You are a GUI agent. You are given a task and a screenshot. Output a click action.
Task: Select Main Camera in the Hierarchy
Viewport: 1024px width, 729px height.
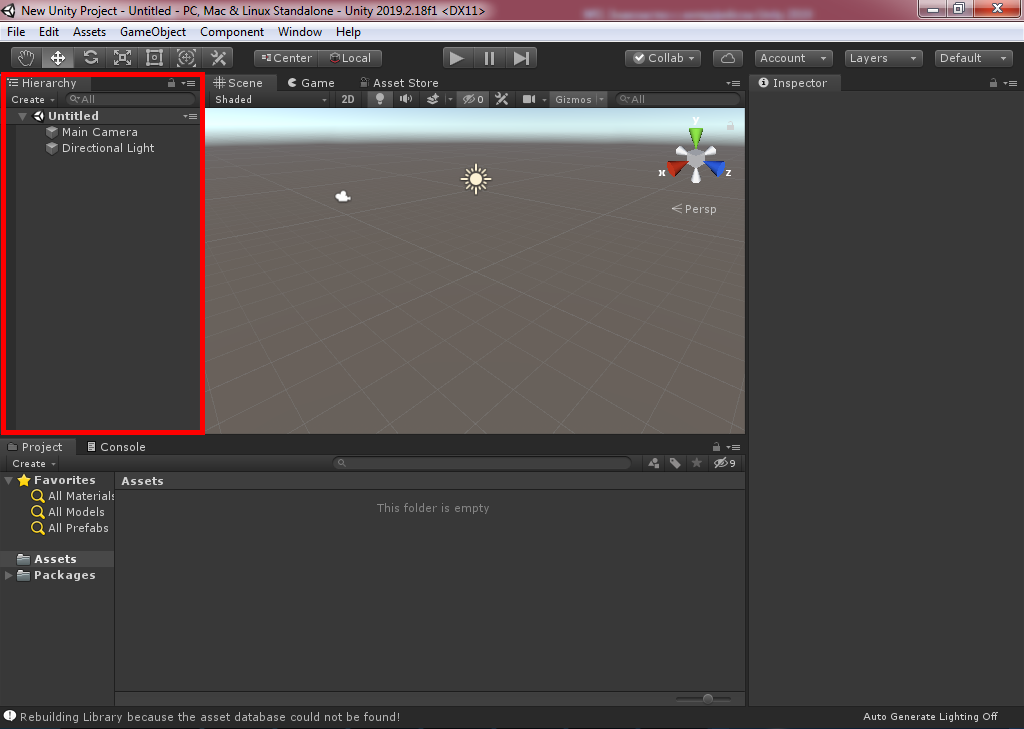tap(99, 132)
